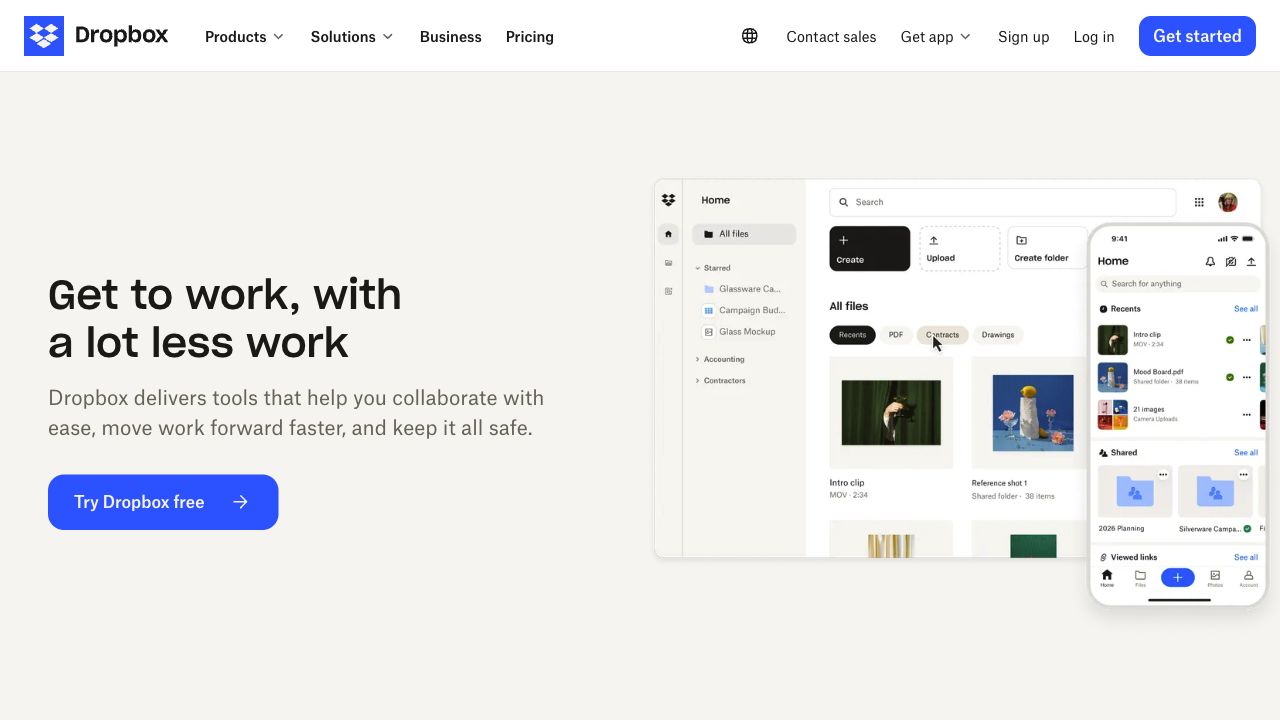This screenshot has height=720, width=1280.
Task: Select the Recents filter tab
Action: point(852,335)
